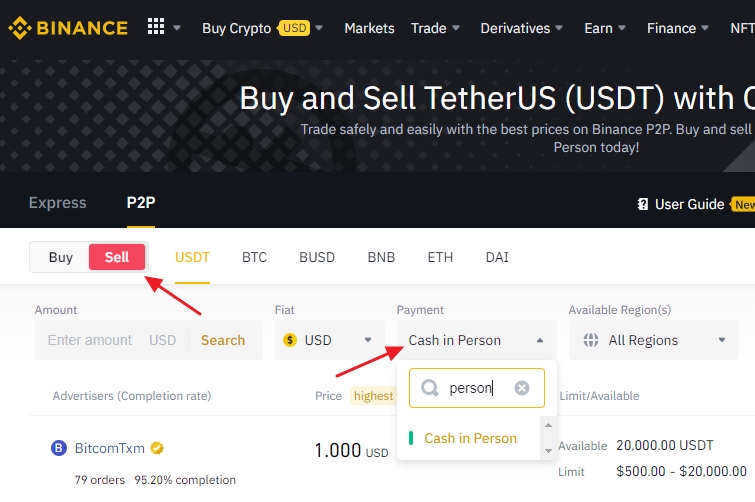Screen dimensions: 755x502
Task: Click the magnifier icon in payment search
Action: click(430, 388)
